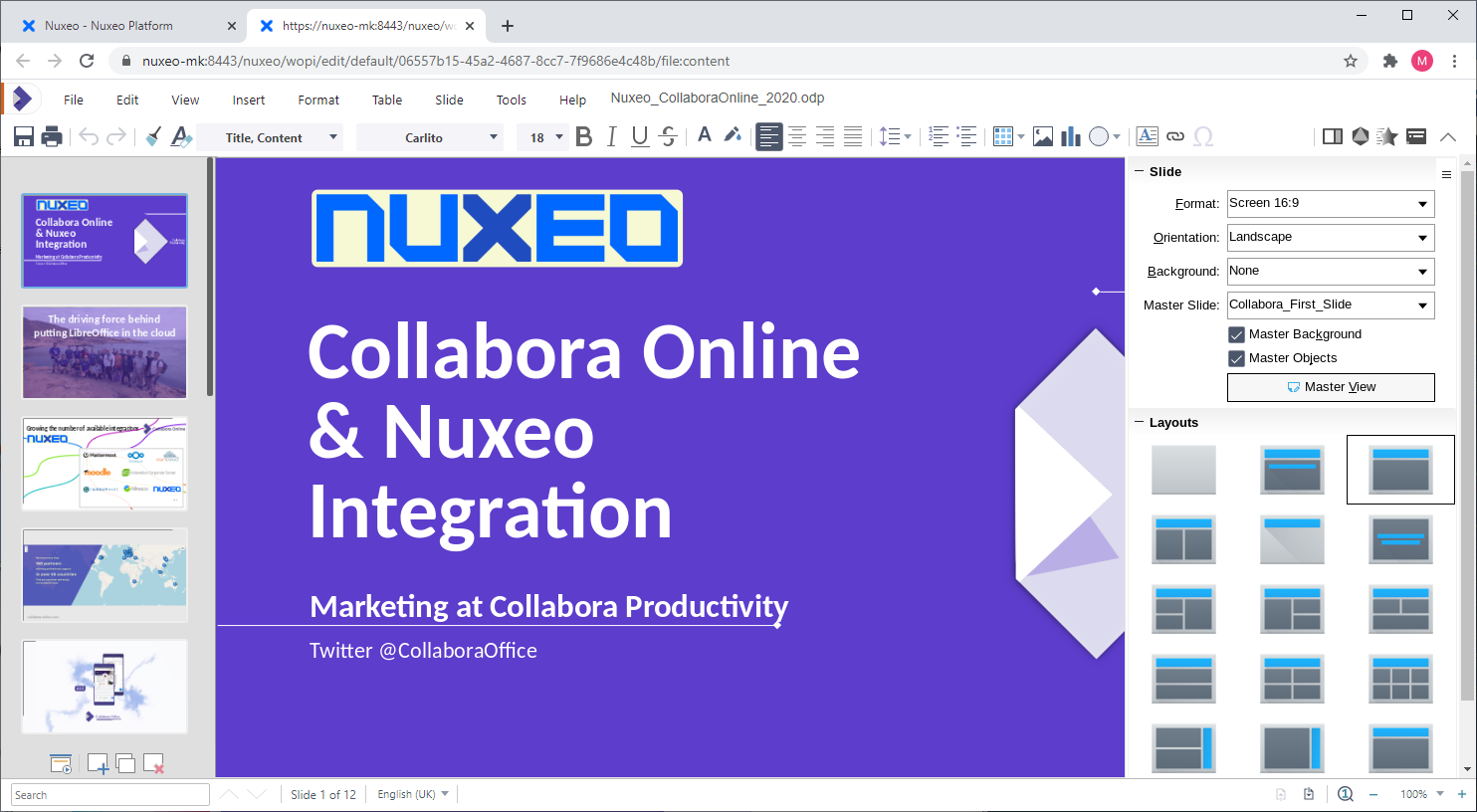Viewport: 1477px width, 812px height.
Task: Open the Title, Content style dropdown
Action: [332, 137]
